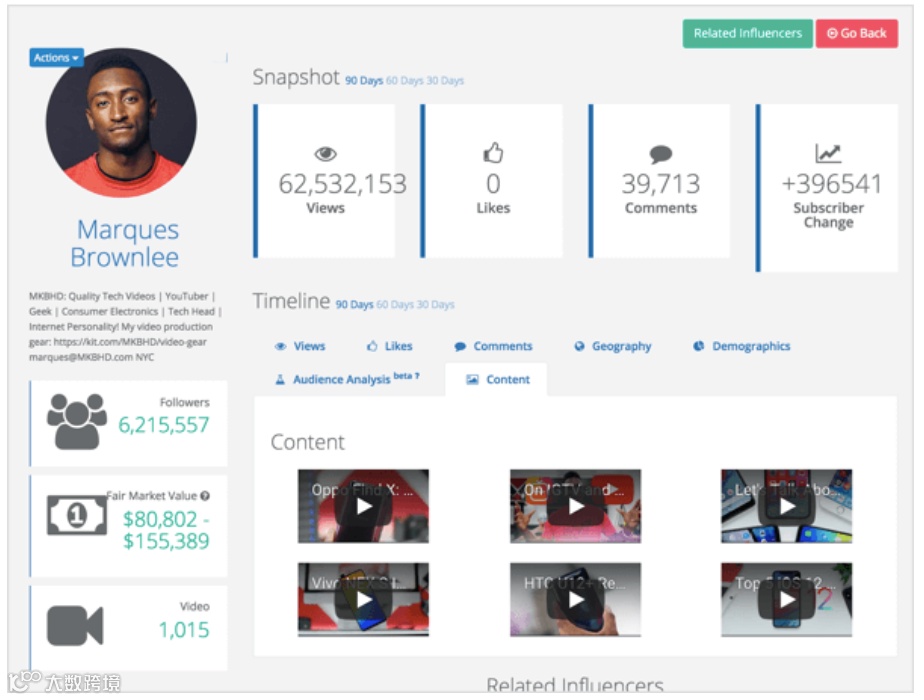924x700 pixels.
Task: Click the image icon on Content tab
Action: pyautogui.click(x=472, y=379)
